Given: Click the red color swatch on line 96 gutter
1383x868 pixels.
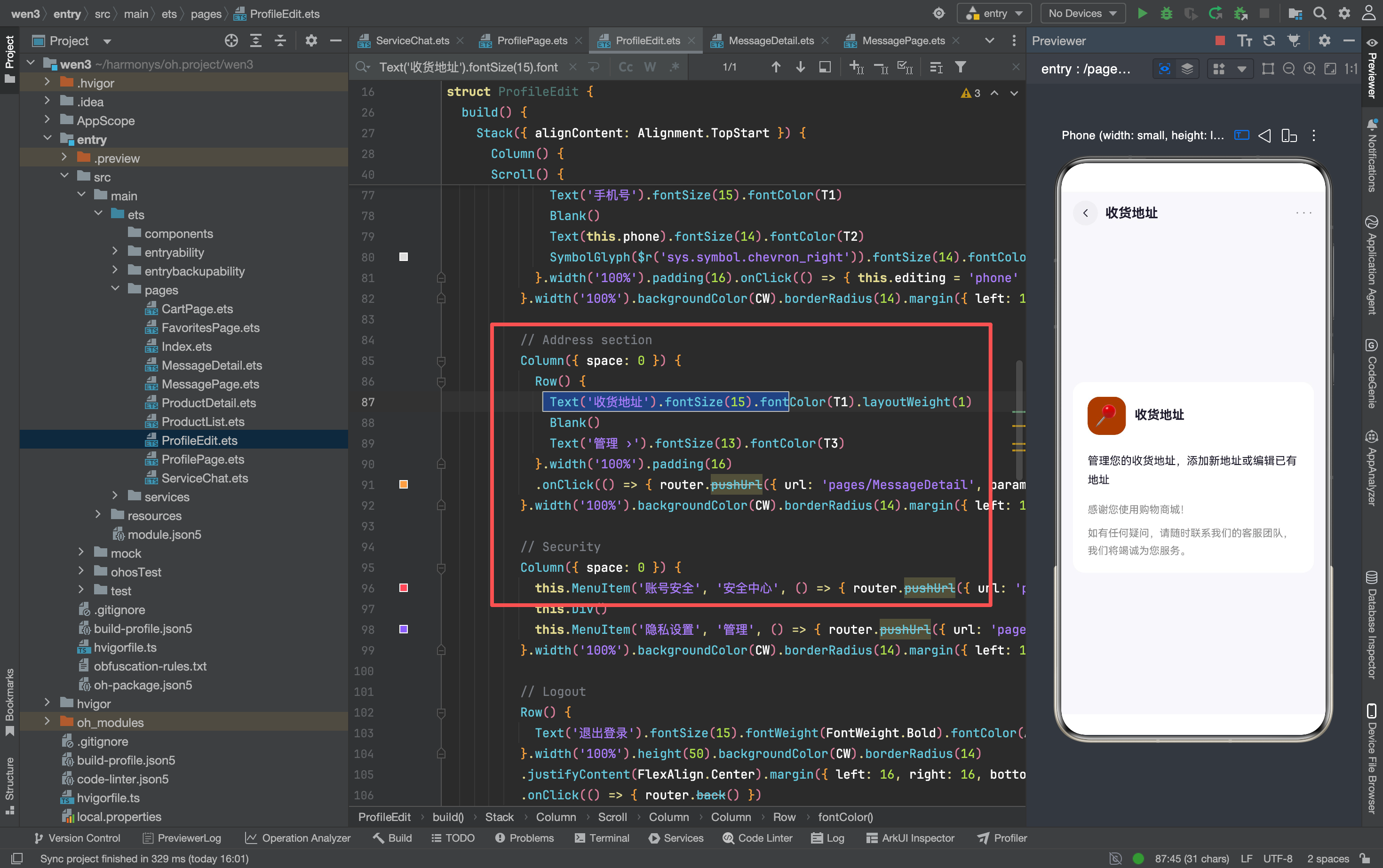Looking at the screenshot, I should pos(403,588).
